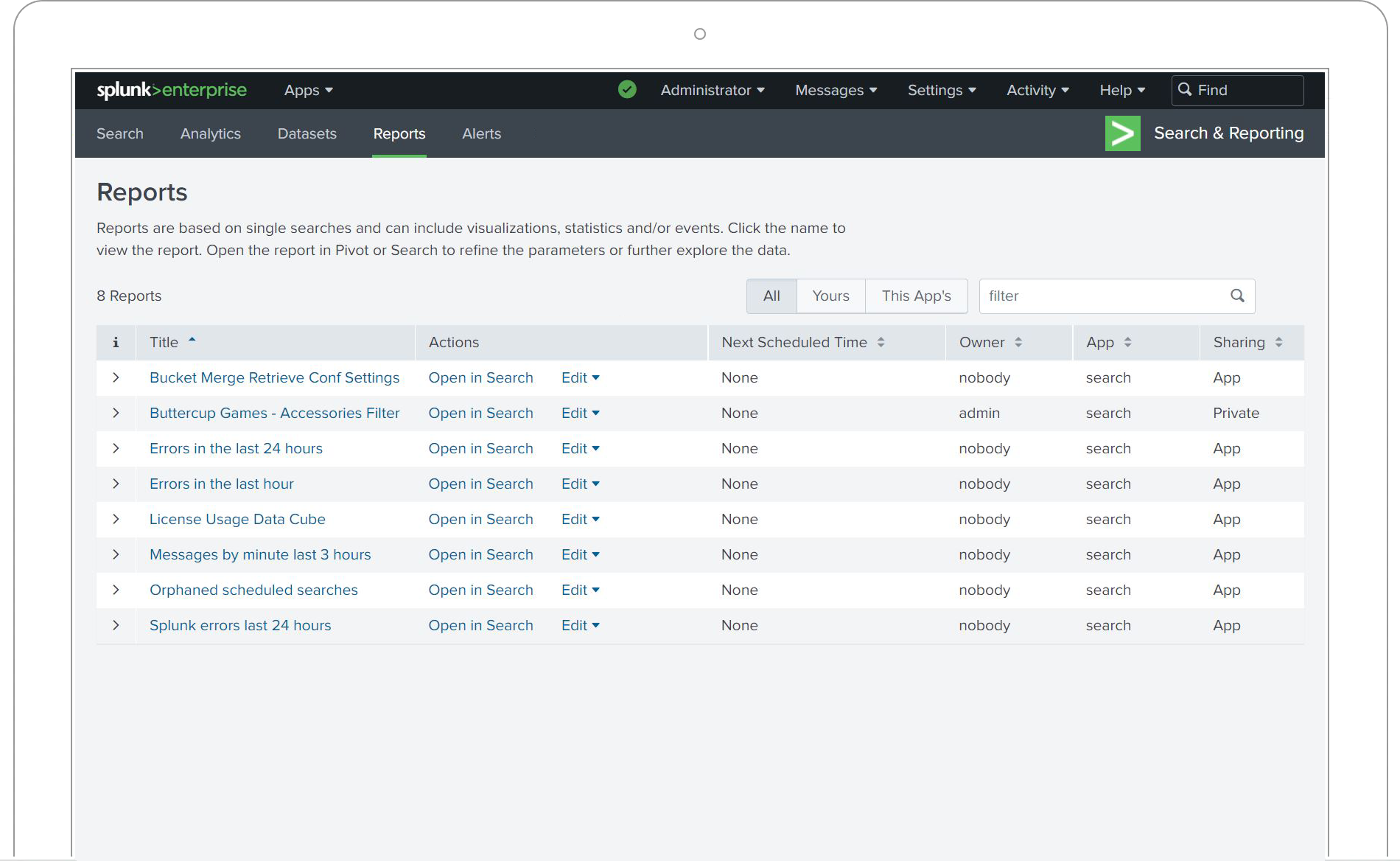The image size is (1400, 861).
Task: Click the magnifier icon in the filter box
Action: click(1237, 296)
